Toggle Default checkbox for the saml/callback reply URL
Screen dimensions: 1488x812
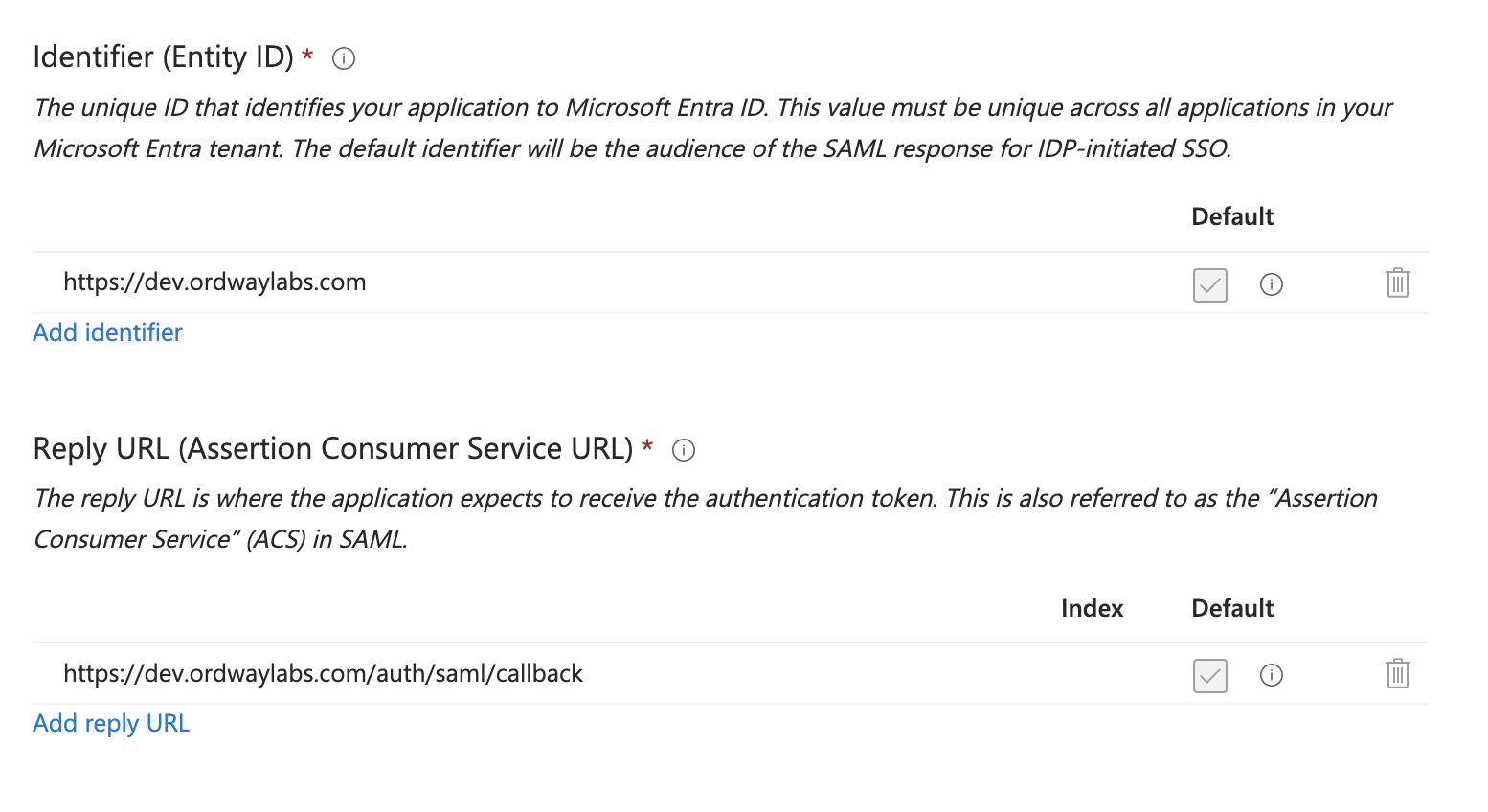[x=1210, y=675]
